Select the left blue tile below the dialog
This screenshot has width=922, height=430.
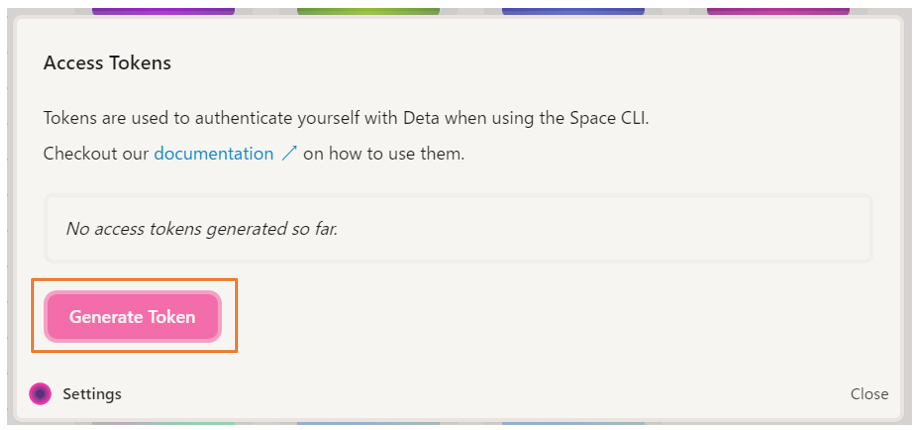(x=368, y=423)
